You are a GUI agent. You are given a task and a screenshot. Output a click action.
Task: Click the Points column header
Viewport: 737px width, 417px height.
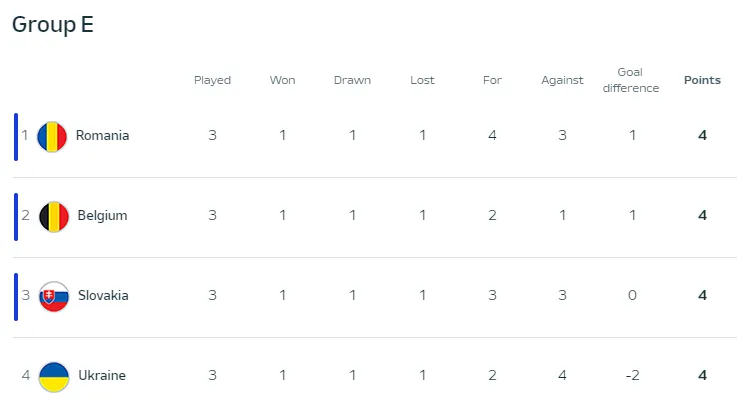[702, 80]
